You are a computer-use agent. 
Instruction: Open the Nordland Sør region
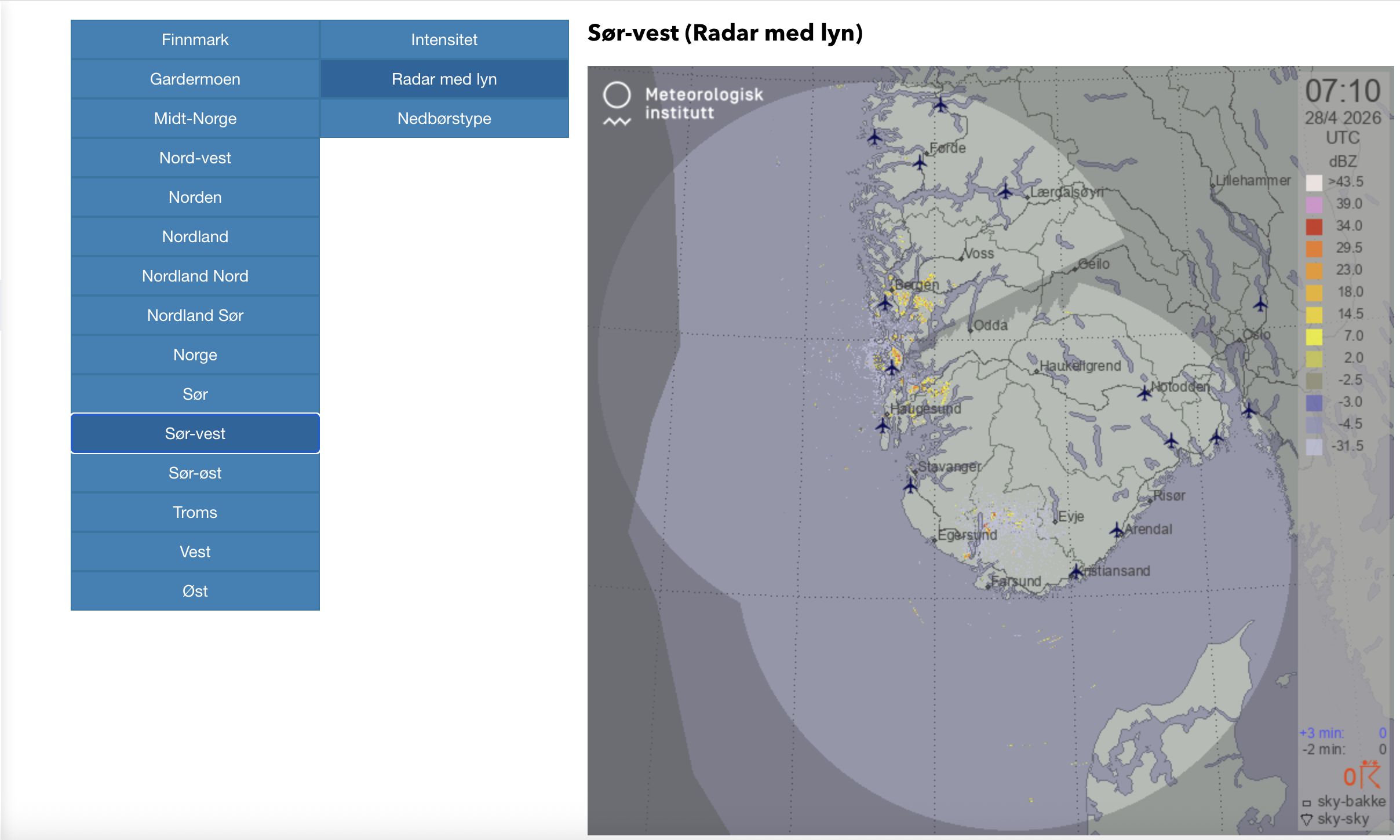click(x=195, y=315)
